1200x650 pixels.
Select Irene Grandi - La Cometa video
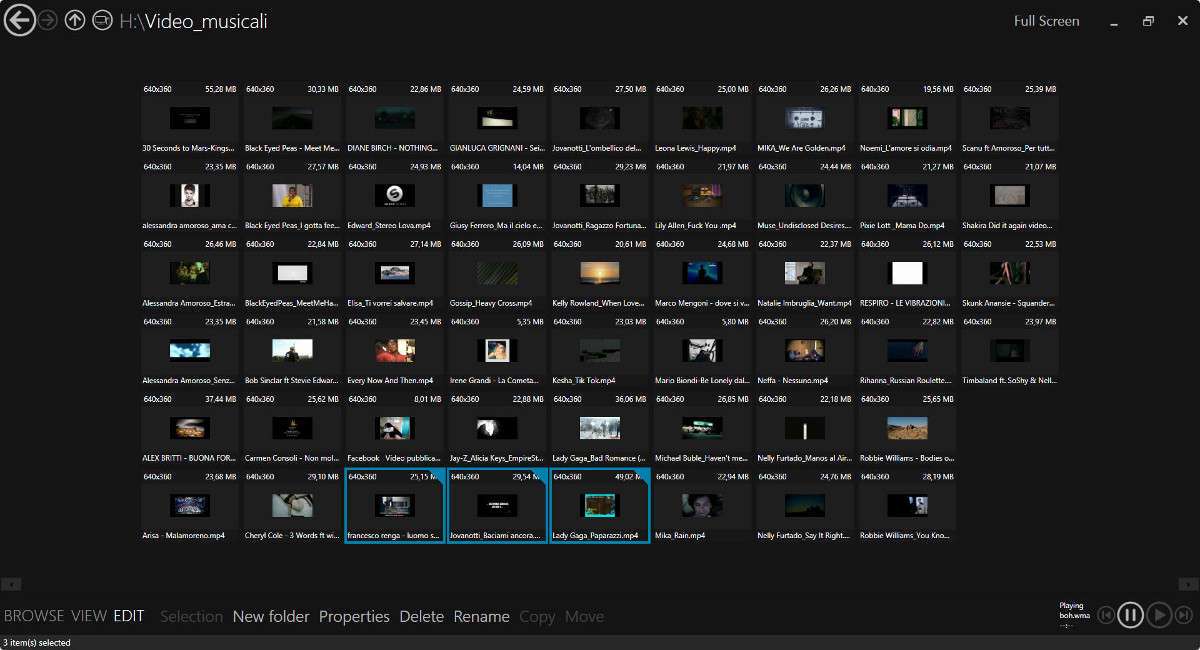pyautogui.click(x=498, y=351)
